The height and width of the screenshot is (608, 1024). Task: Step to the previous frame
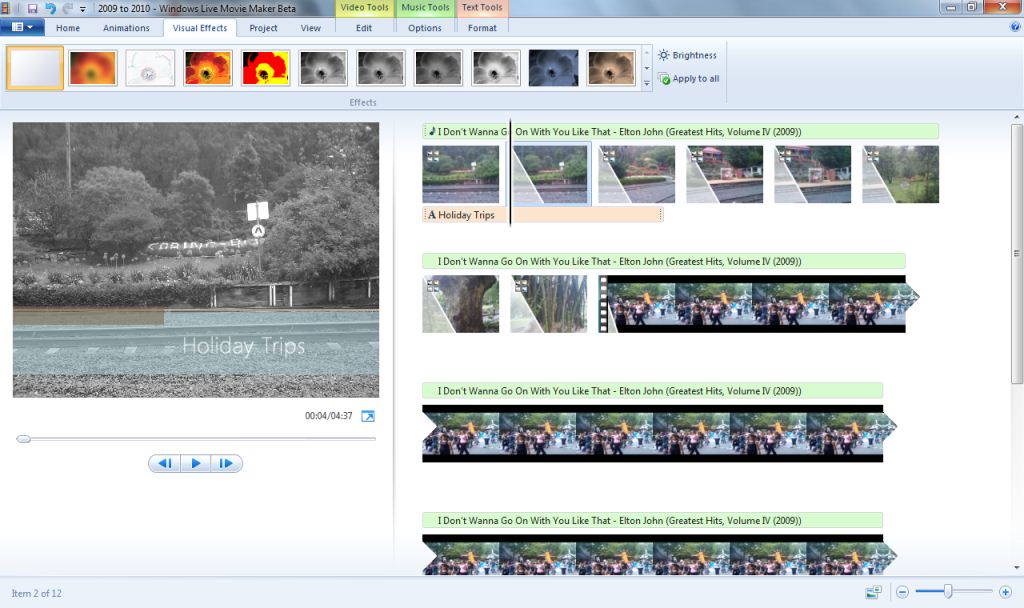pos(165,463)
